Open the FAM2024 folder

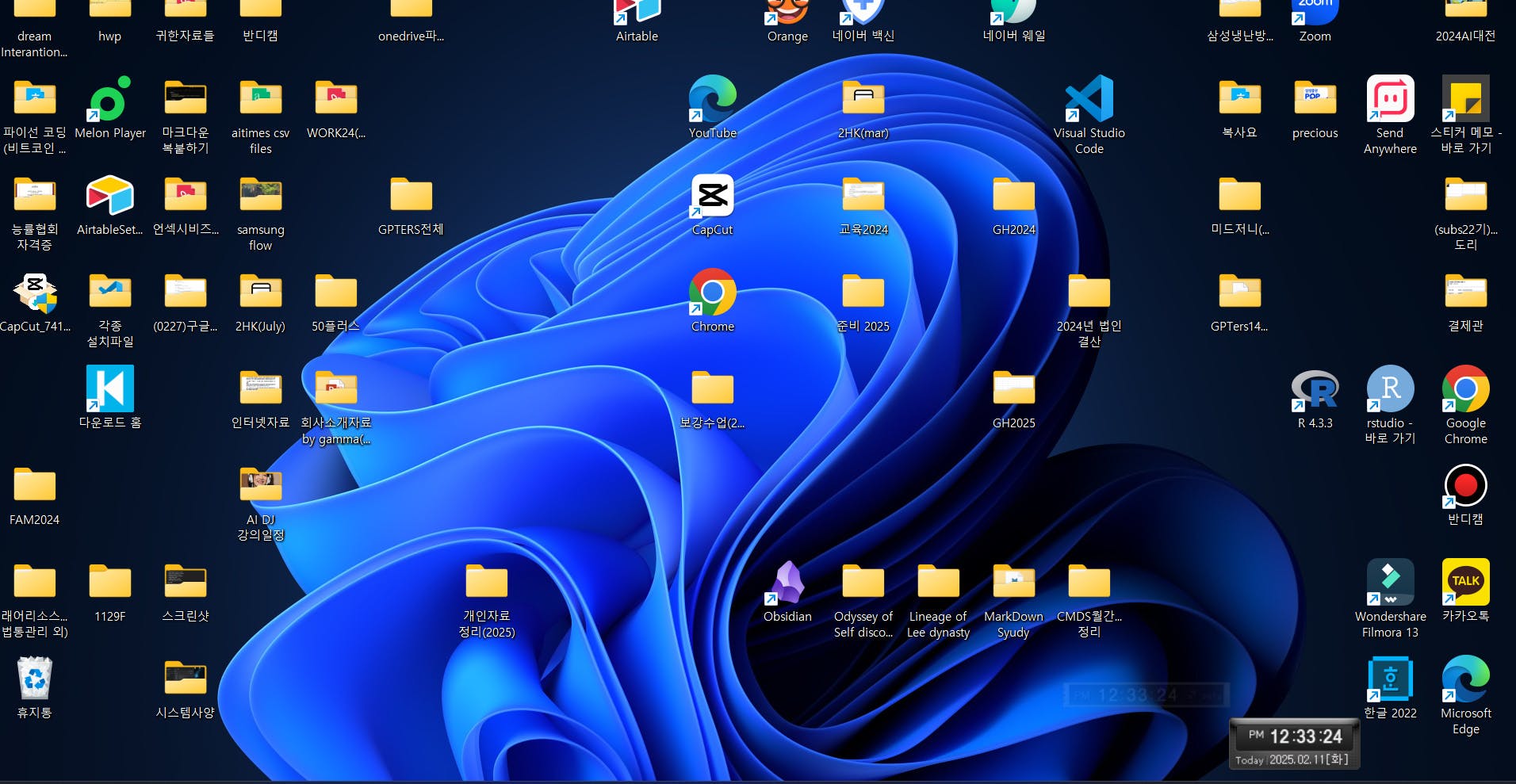click(34, 486)
